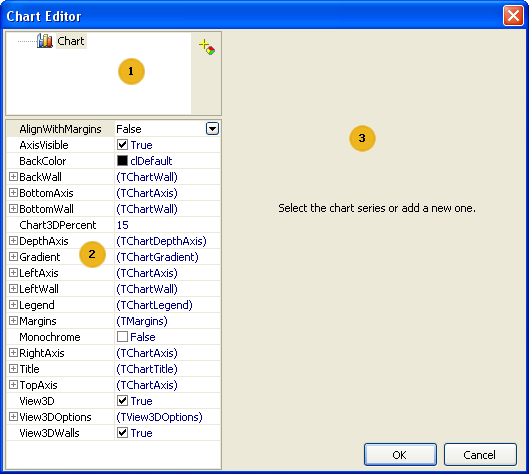Select the Margins property row

(113, 321)
